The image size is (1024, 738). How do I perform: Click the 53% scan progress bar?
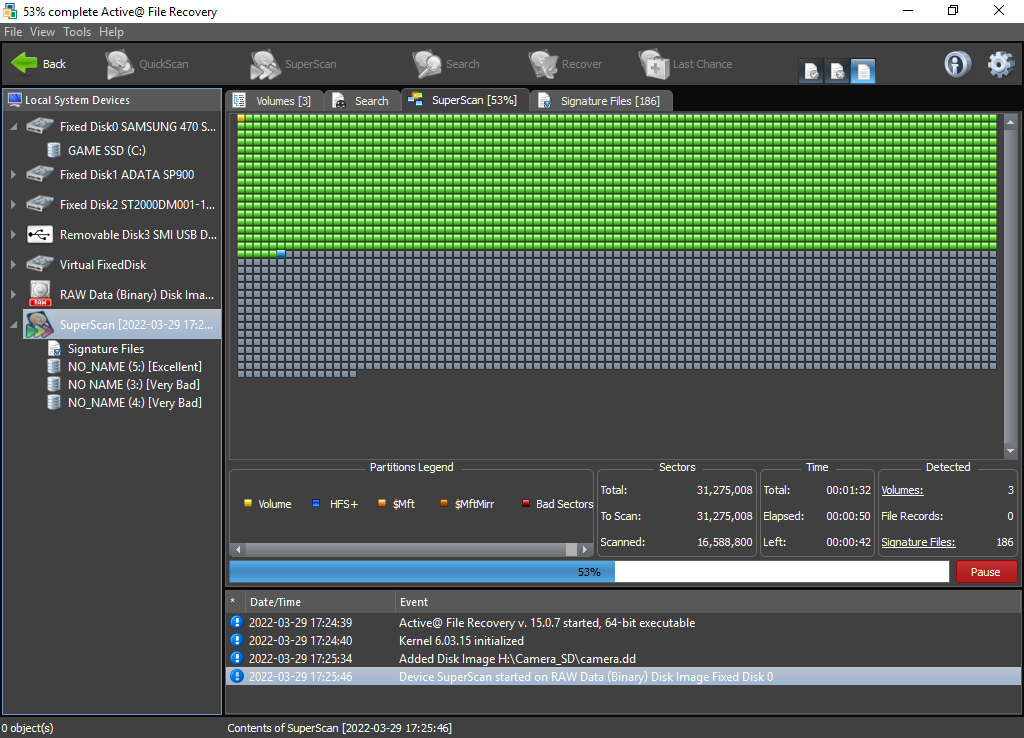[x=588, y=572]
